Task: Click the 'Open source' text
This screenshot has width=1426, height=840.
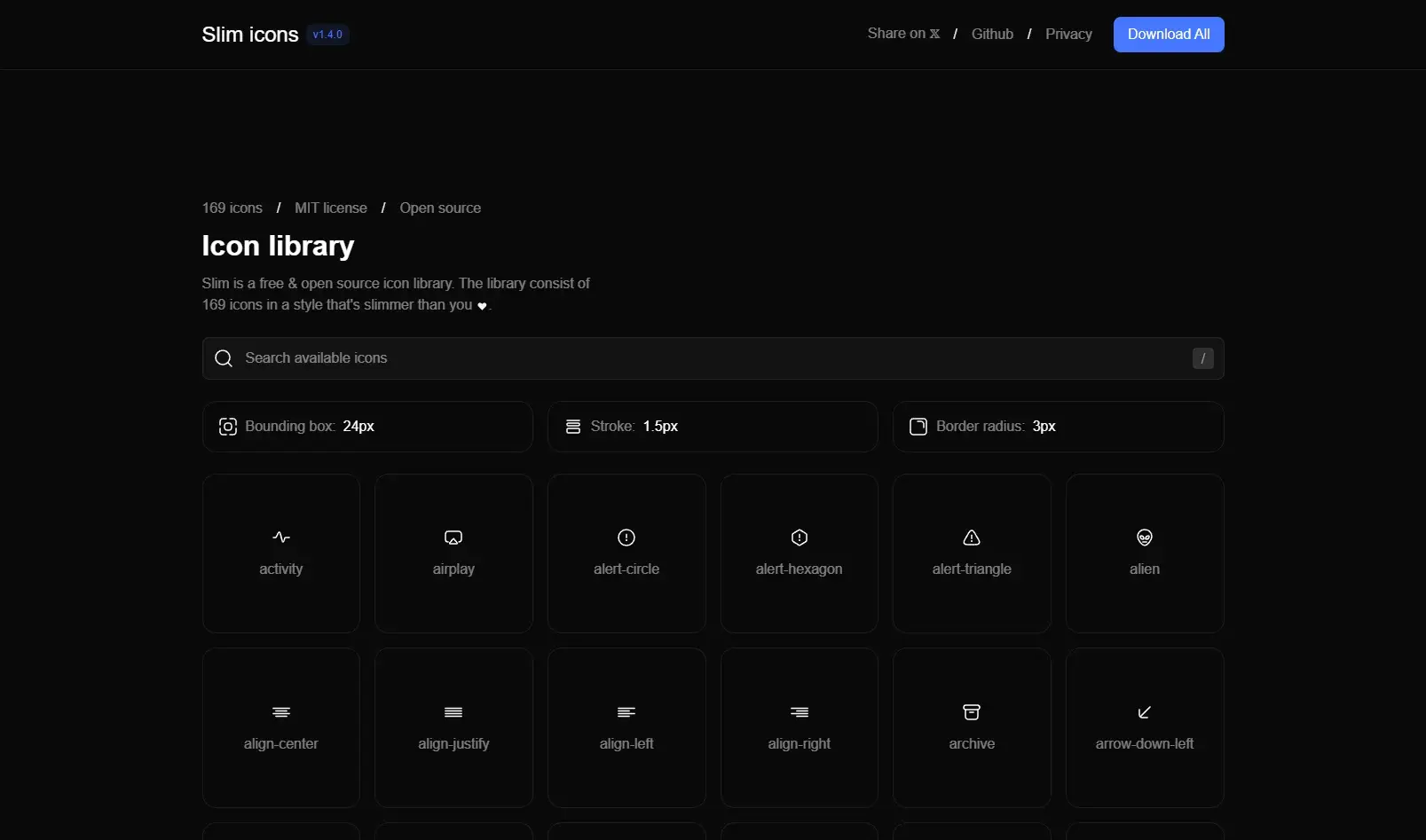Action: [x=440, y=208]
